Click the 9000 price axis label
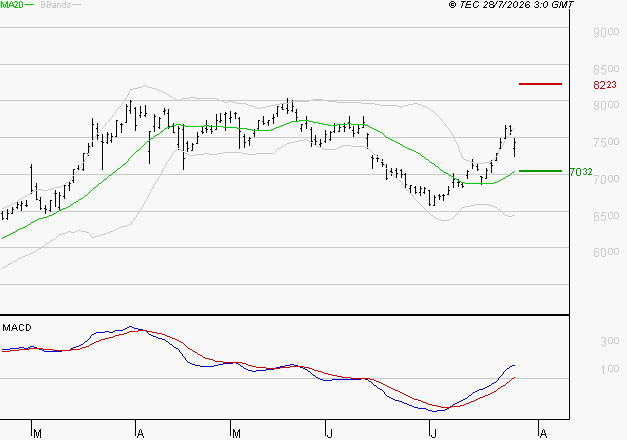The width and height of the screenshot is (627, 440). pyautogui.click(x=606, y=32)
